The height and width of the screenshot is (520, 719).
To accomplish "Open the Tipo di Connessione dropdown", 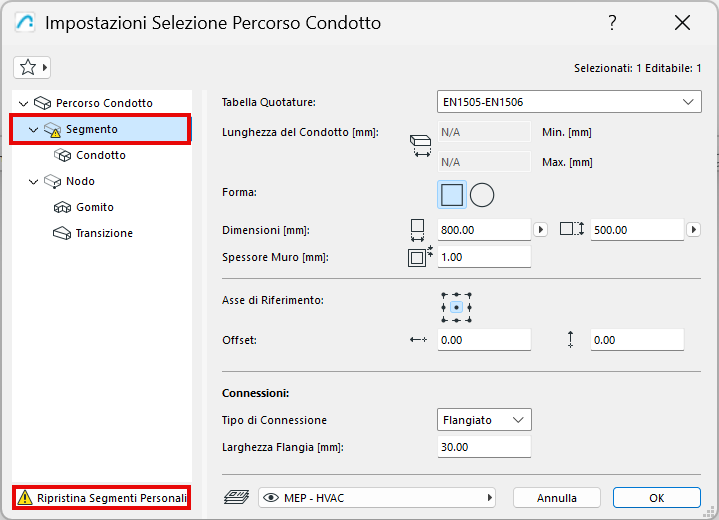I will (x=484, y=420).
